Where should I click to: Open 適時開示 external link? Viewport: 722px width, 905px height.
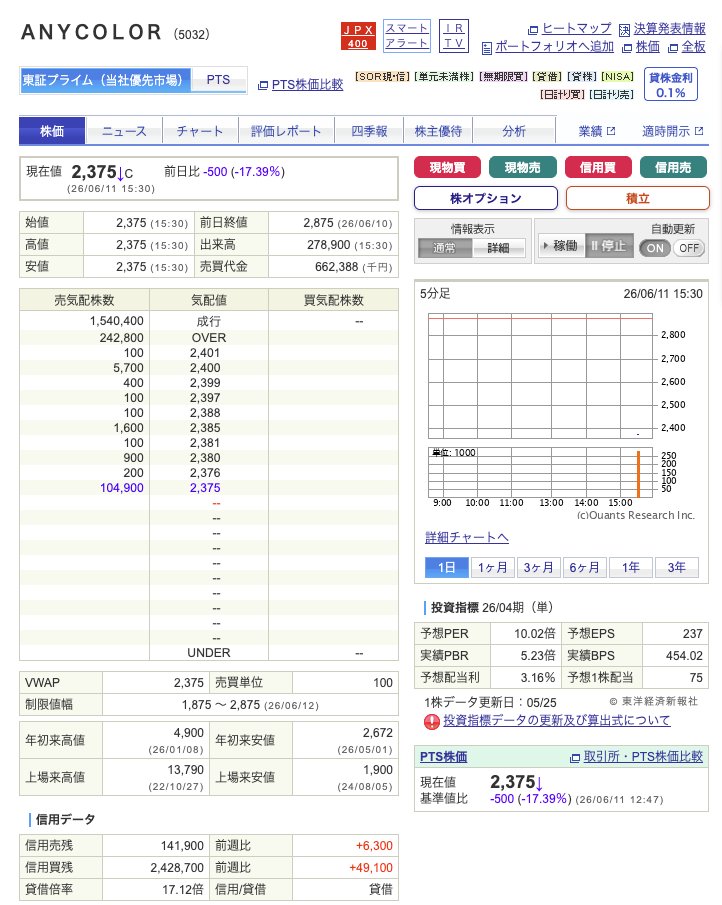672,132
